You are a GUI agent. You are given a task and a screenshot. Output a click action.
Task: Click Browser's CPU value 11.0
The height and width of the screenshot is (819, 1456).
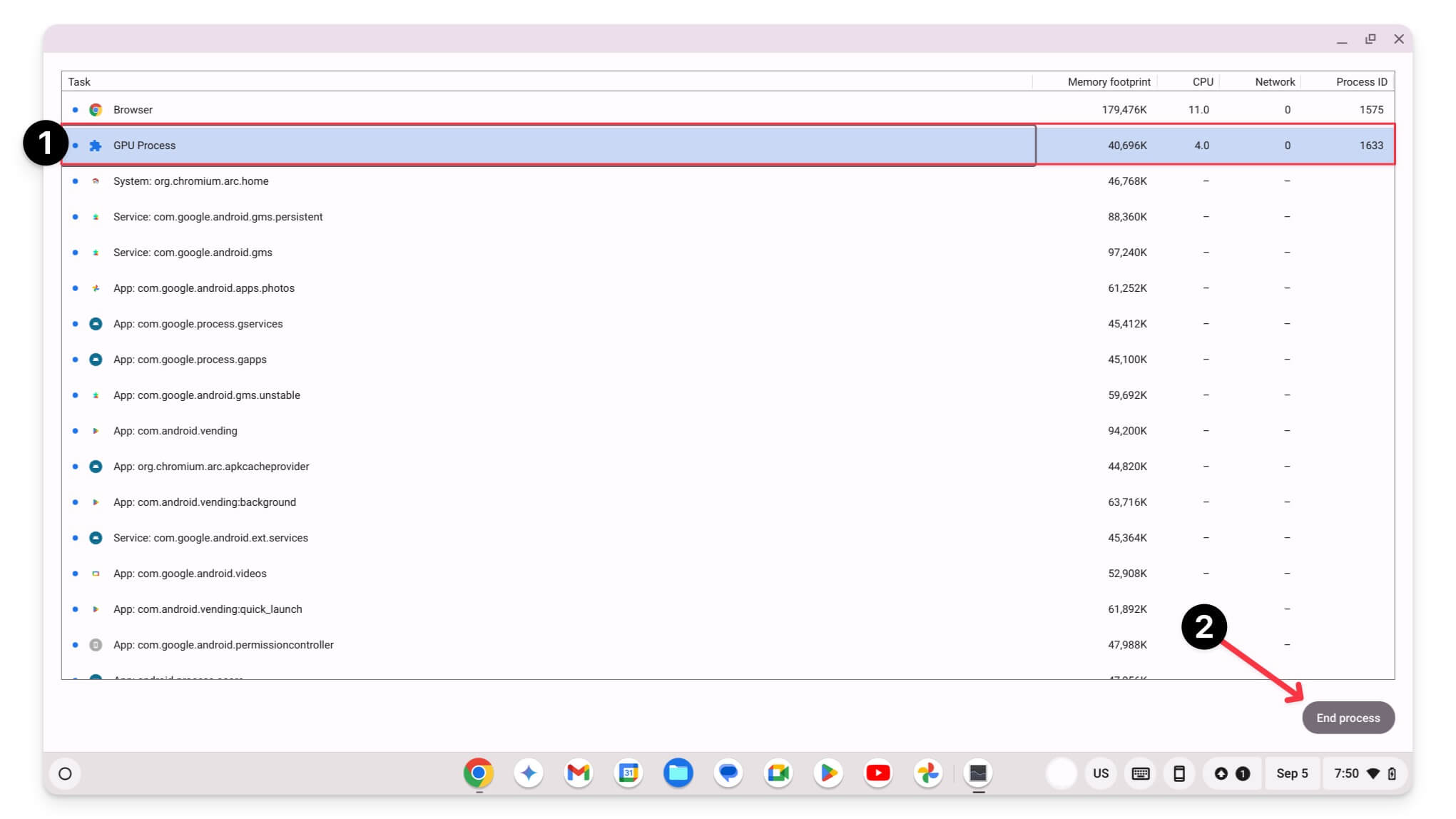(1198, 110)
